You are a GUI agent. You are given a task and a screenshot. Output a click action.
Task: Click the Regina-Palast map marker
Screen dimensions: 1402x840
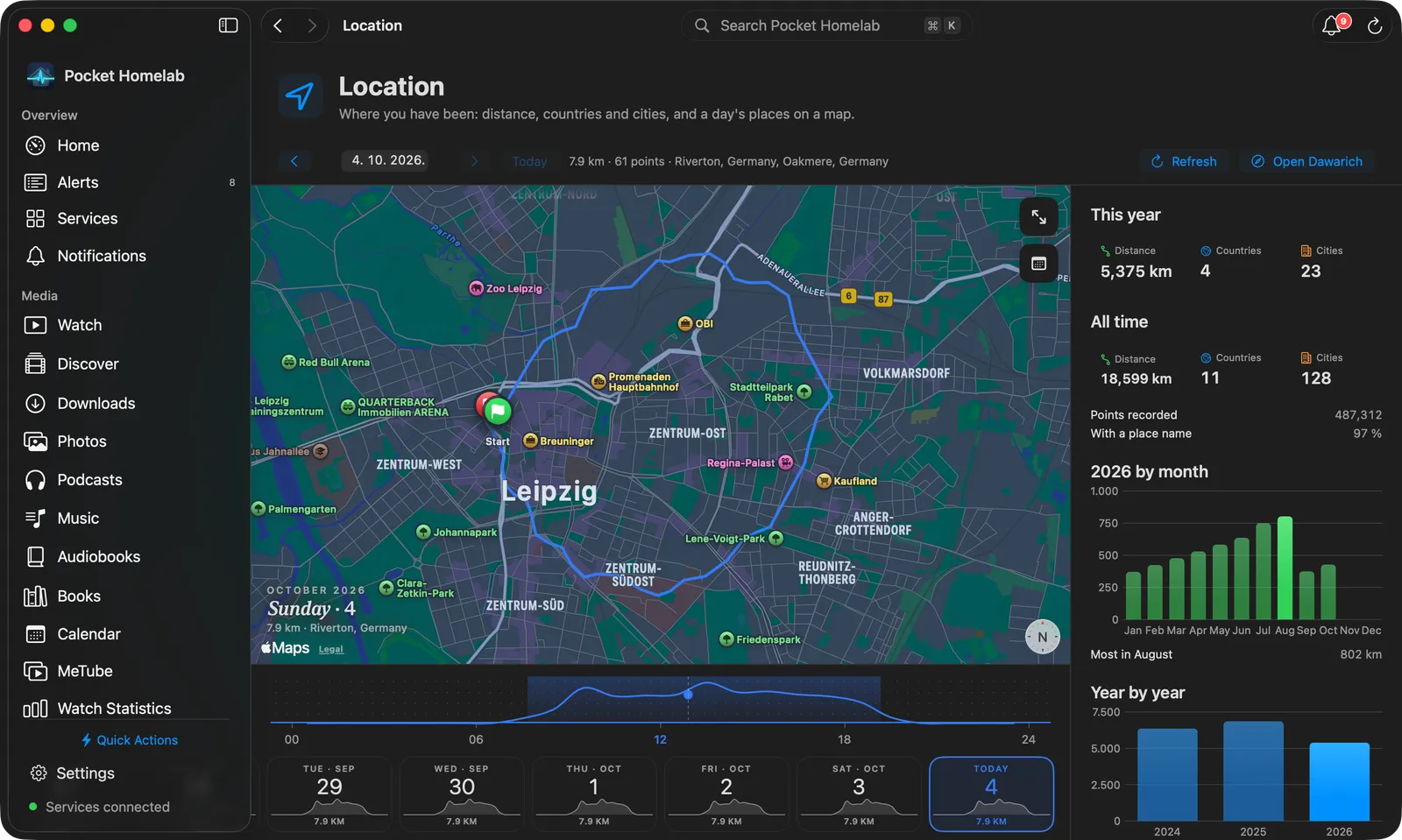tap(786, 462)
